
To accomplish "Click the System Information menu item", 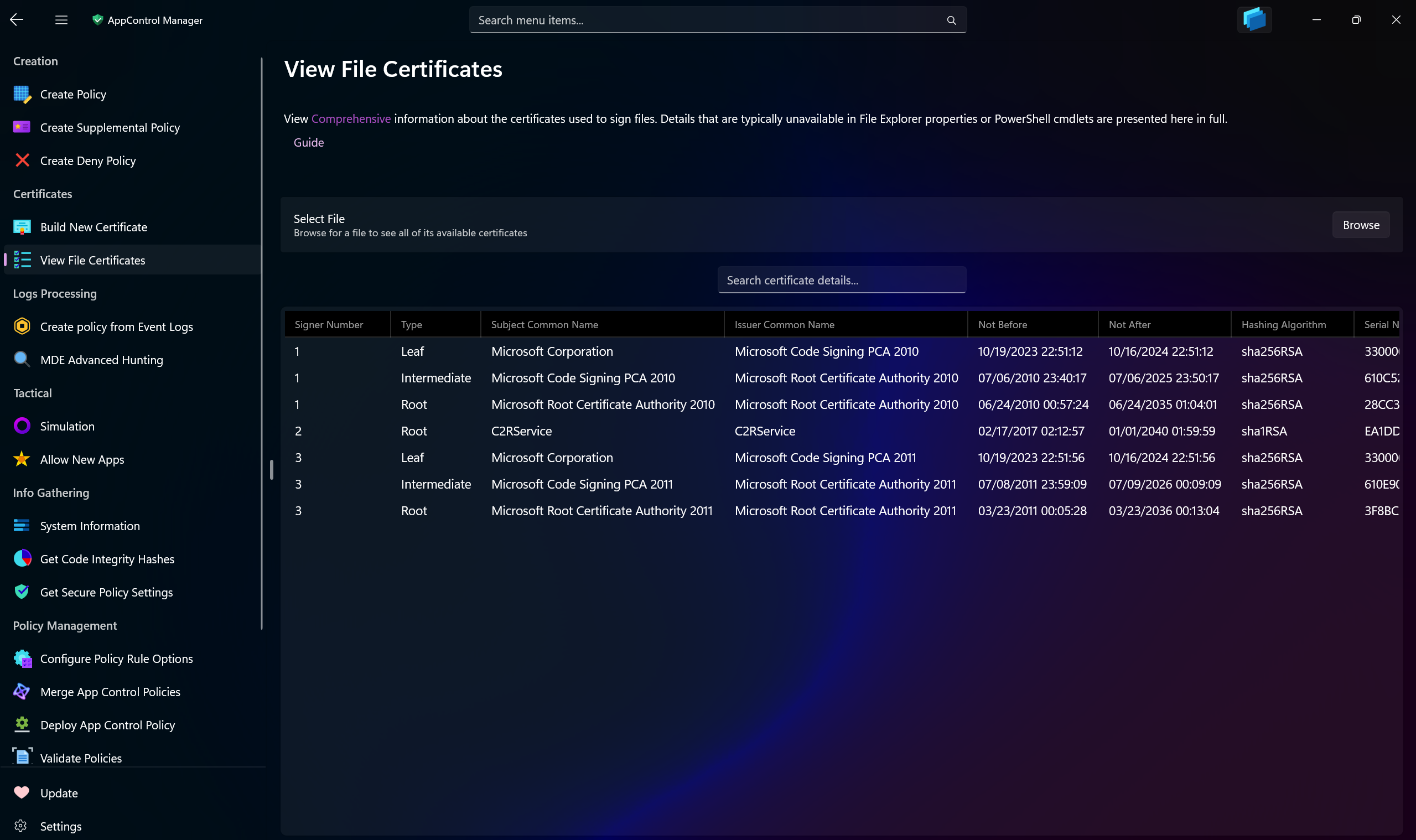I will click(x=90, y=525).
